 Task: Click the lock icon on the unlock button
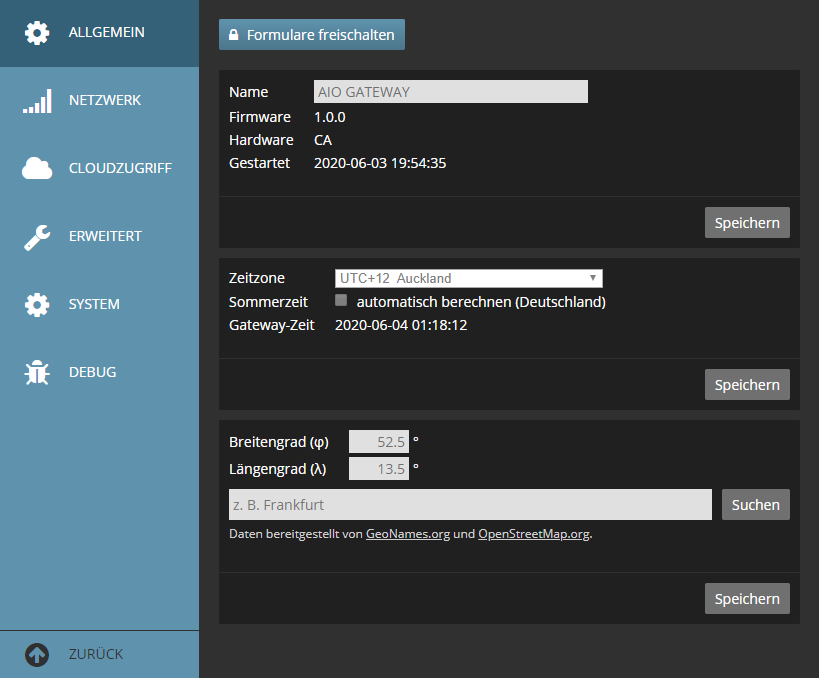234,35
